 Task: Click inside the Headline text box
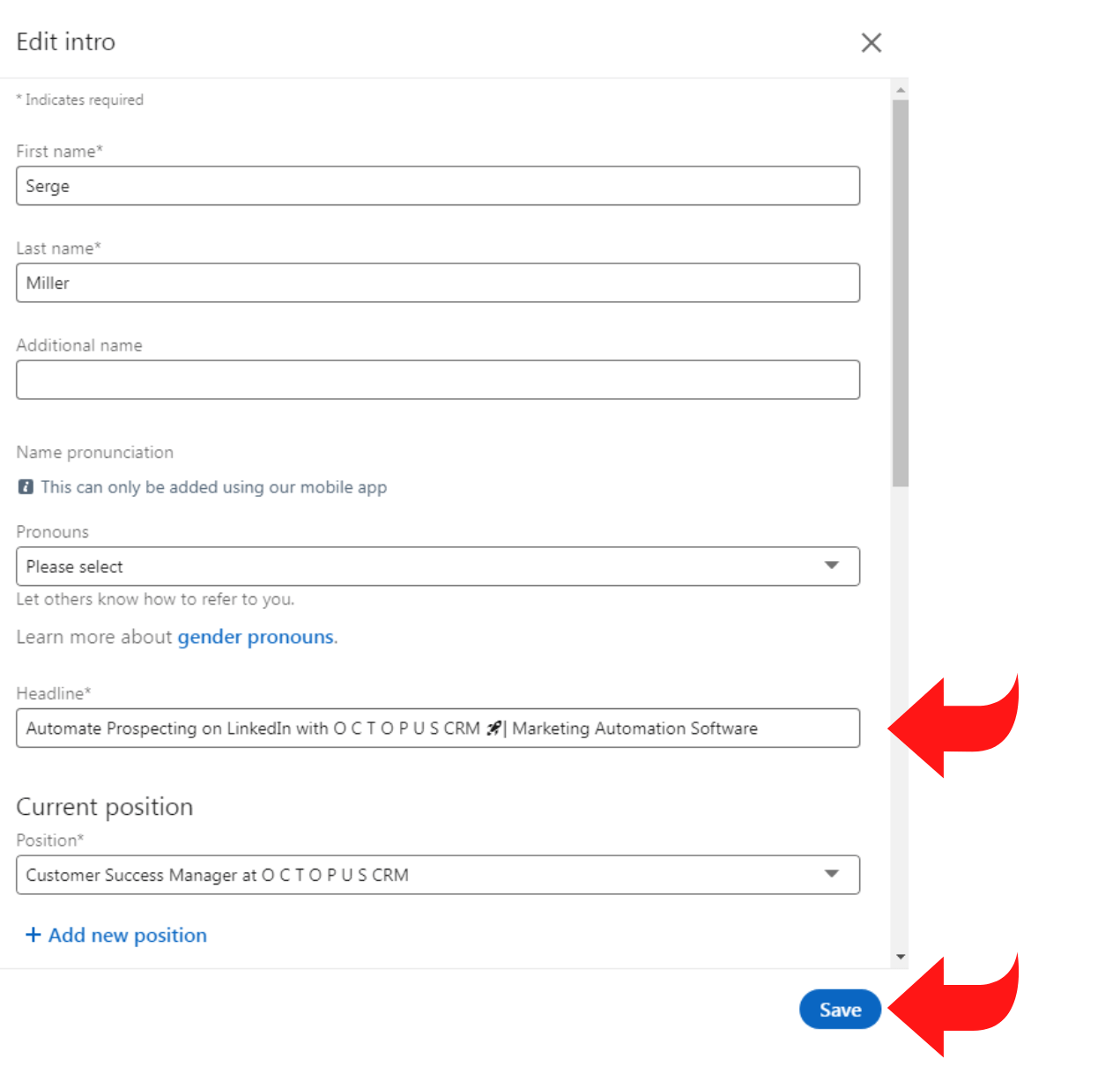coord(437,729)
